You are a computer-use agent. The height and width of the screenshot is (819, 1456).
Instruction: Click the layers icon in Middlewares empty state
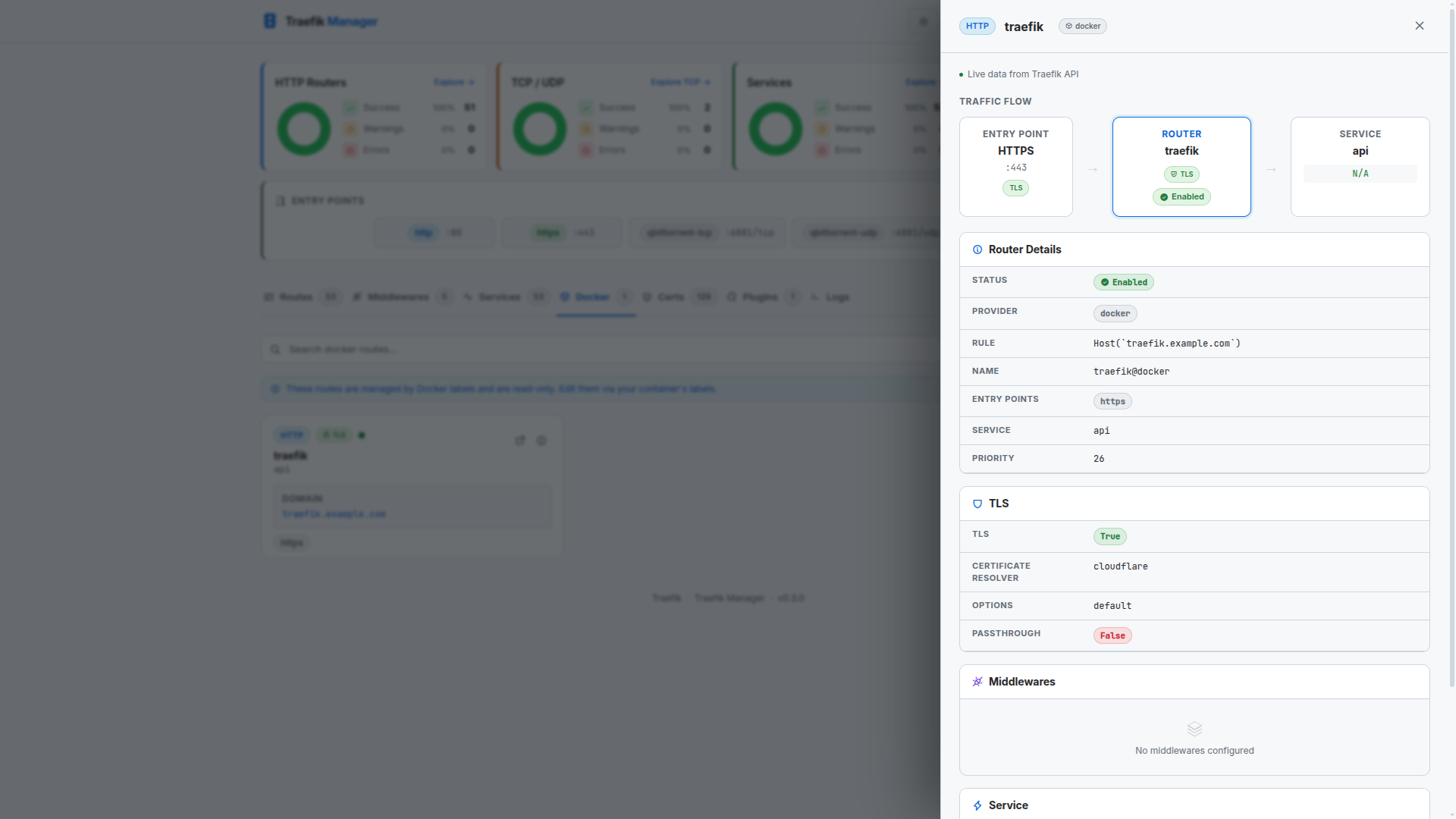point(1194,728)
